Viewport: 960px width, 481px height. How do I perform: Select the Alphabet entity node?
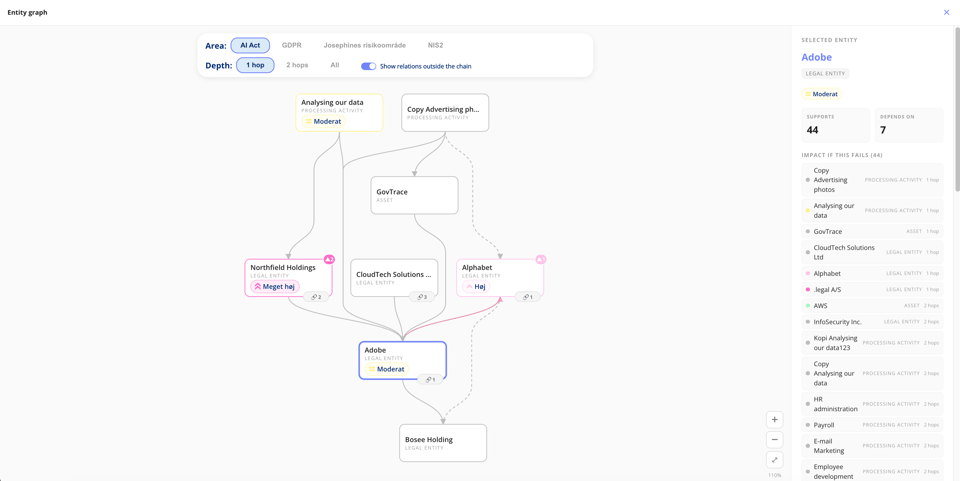point(500,278)
